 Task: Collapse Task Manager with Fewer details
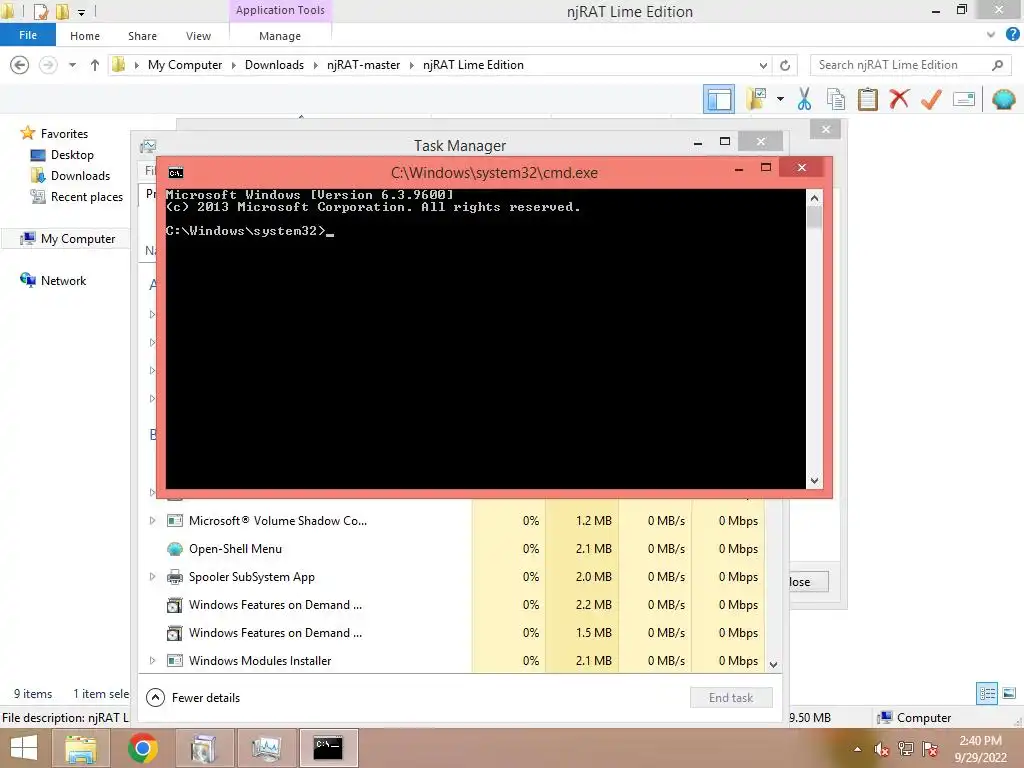193,697
